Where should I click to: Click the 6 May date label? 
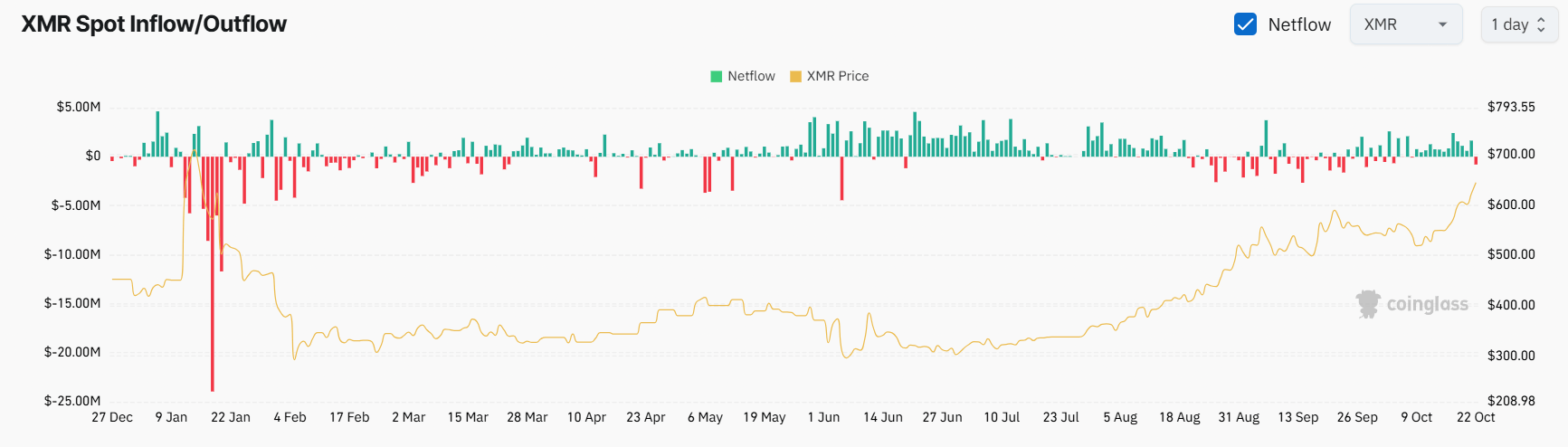pyautogui.click(x=705, y=417)
